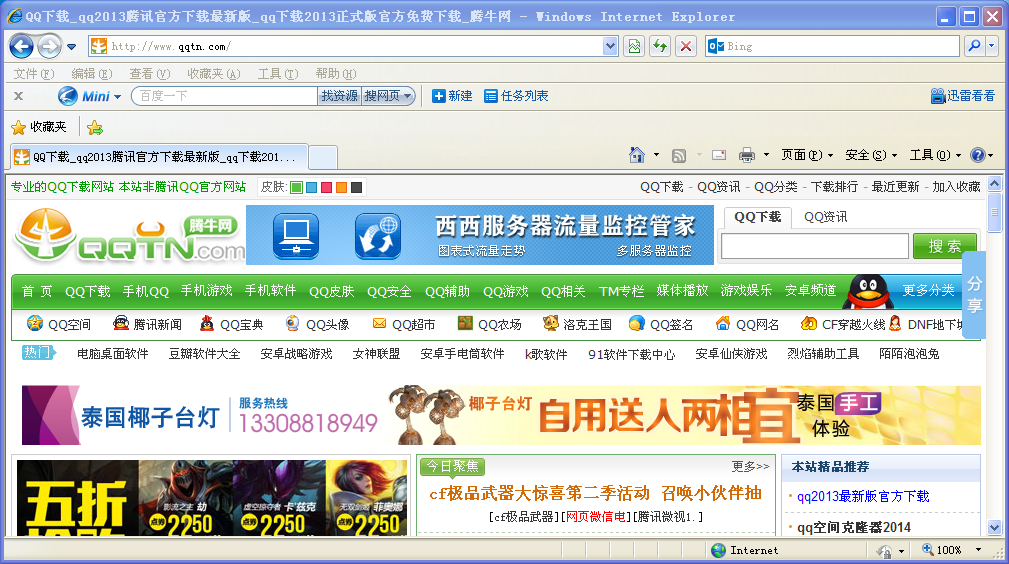Click the Internet zone globe icon
The image size is (1009, 564).
719,550
